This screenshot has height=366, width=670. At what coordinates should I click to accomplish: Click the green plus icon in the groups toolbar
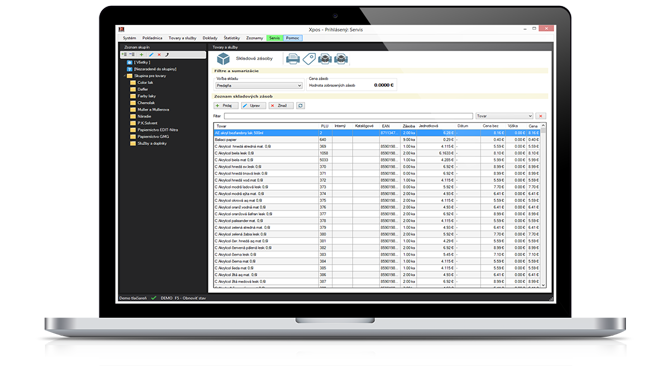click(x=141, y=55)
